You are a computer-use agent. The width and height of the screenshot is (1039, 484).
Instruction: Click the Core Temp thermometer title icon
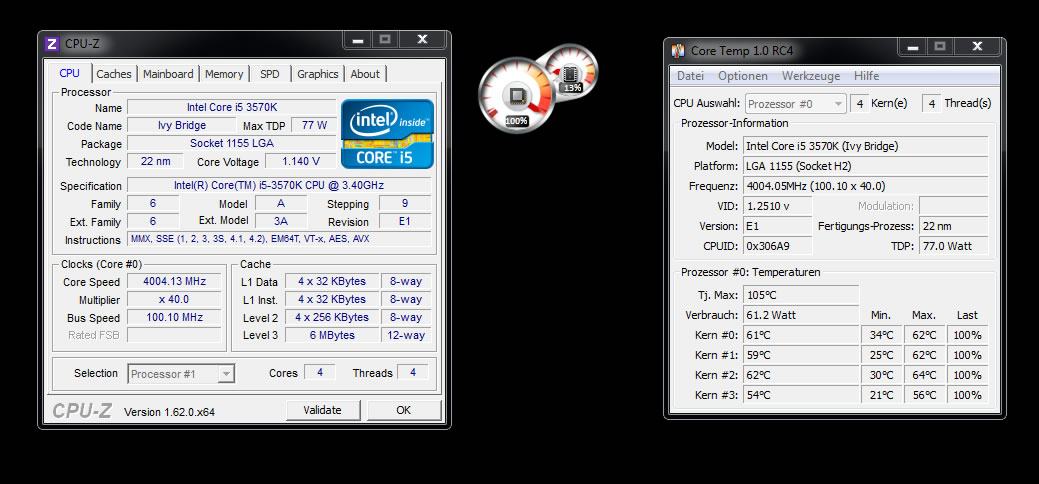coord(678,50)
